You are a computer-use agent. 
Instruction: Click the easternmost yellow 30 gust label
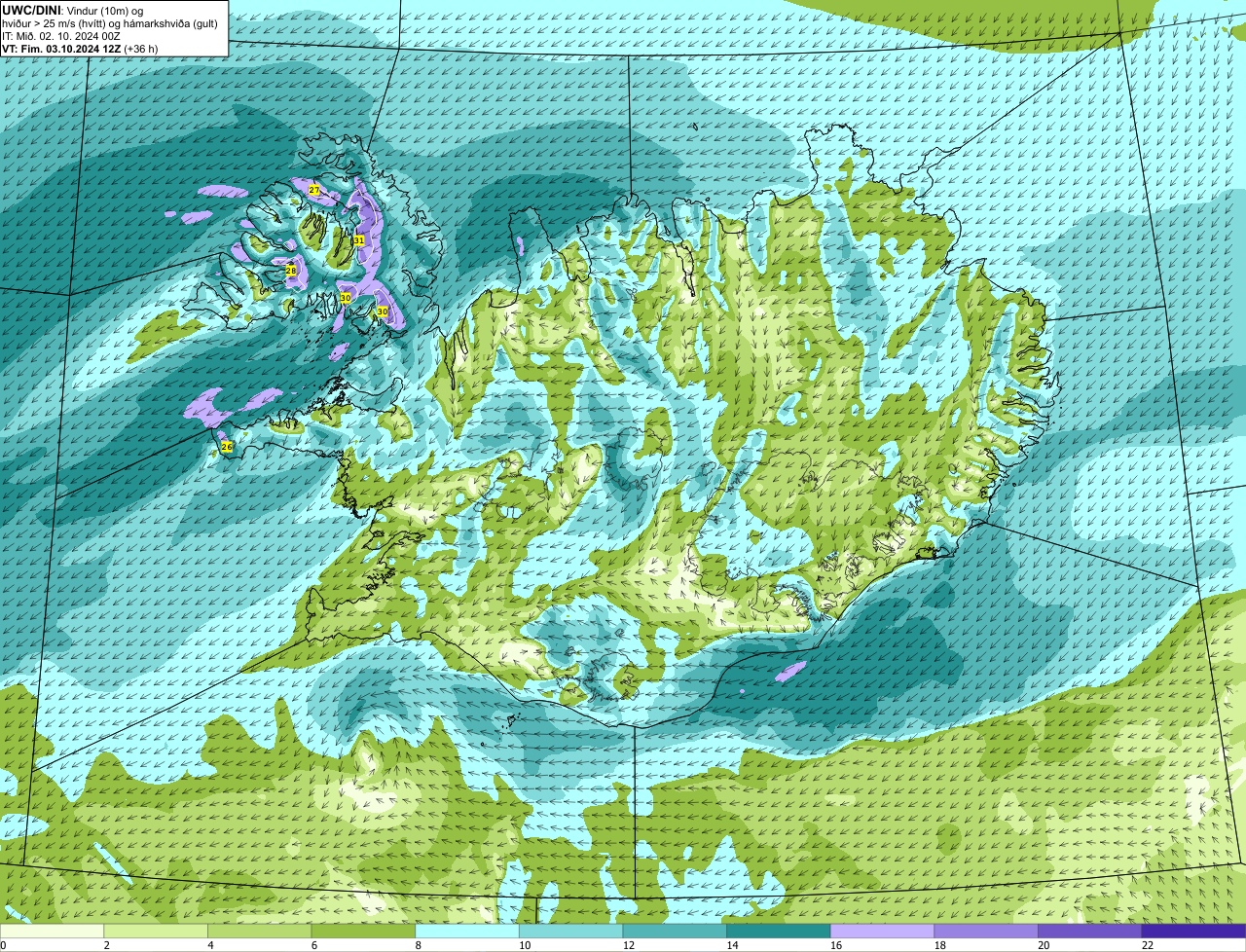pos(383,311)
